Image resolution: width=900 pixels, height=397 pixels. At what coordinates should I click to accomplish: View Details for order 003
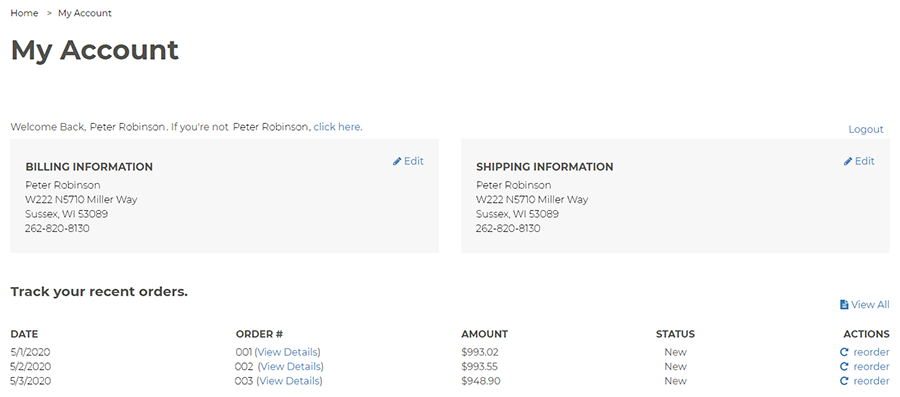[x=289, y=381]
